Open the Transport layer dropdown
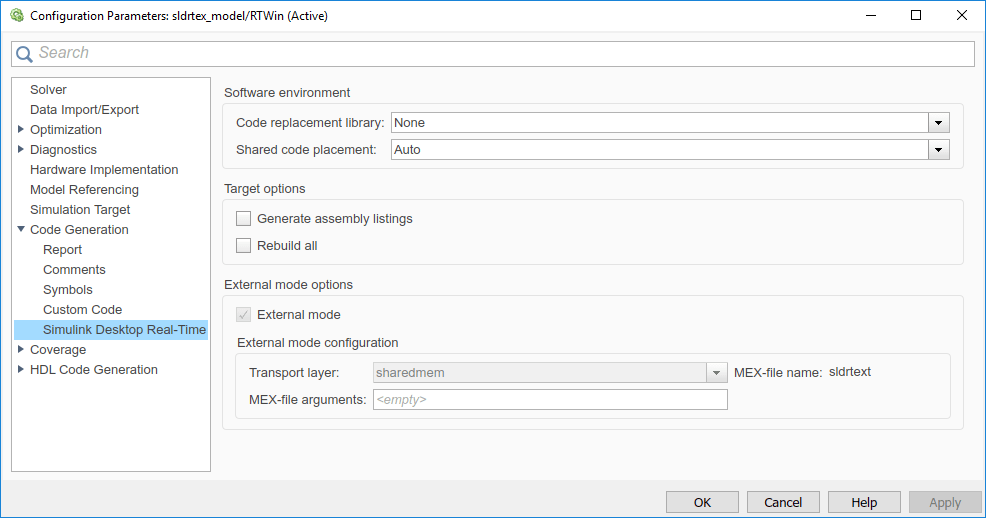The image size is (986, 518). (716, 373)
